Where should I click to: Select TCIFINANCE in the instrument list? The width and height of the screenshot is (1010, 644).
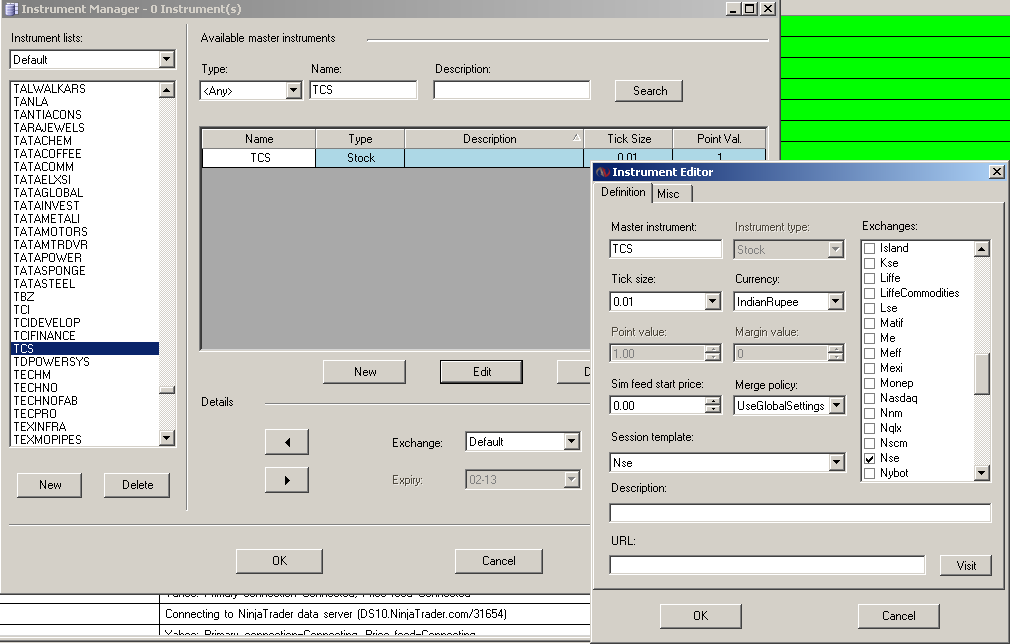85,336
